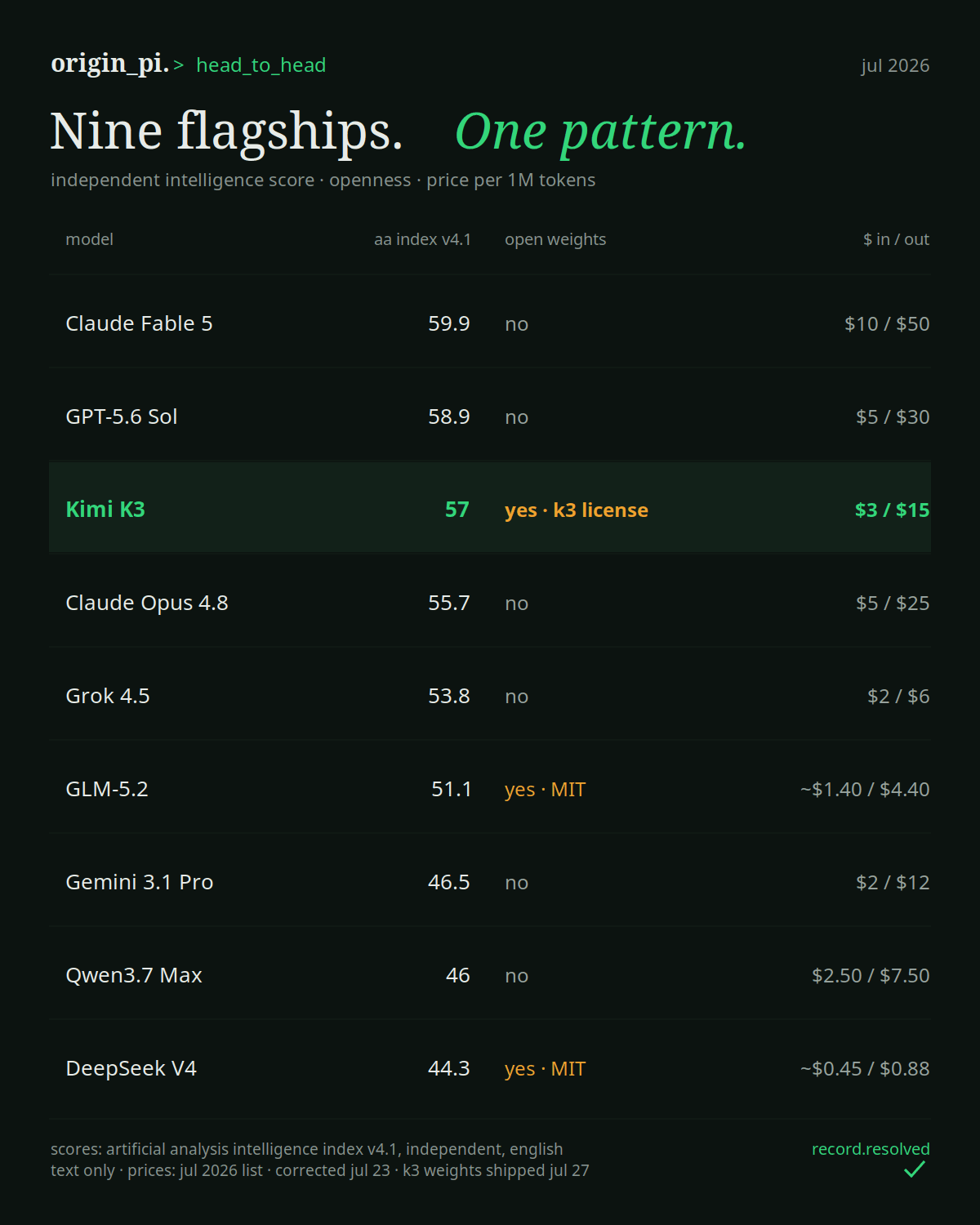Click the 46.5 score value

pyautogui.click(x=449, y=882)
